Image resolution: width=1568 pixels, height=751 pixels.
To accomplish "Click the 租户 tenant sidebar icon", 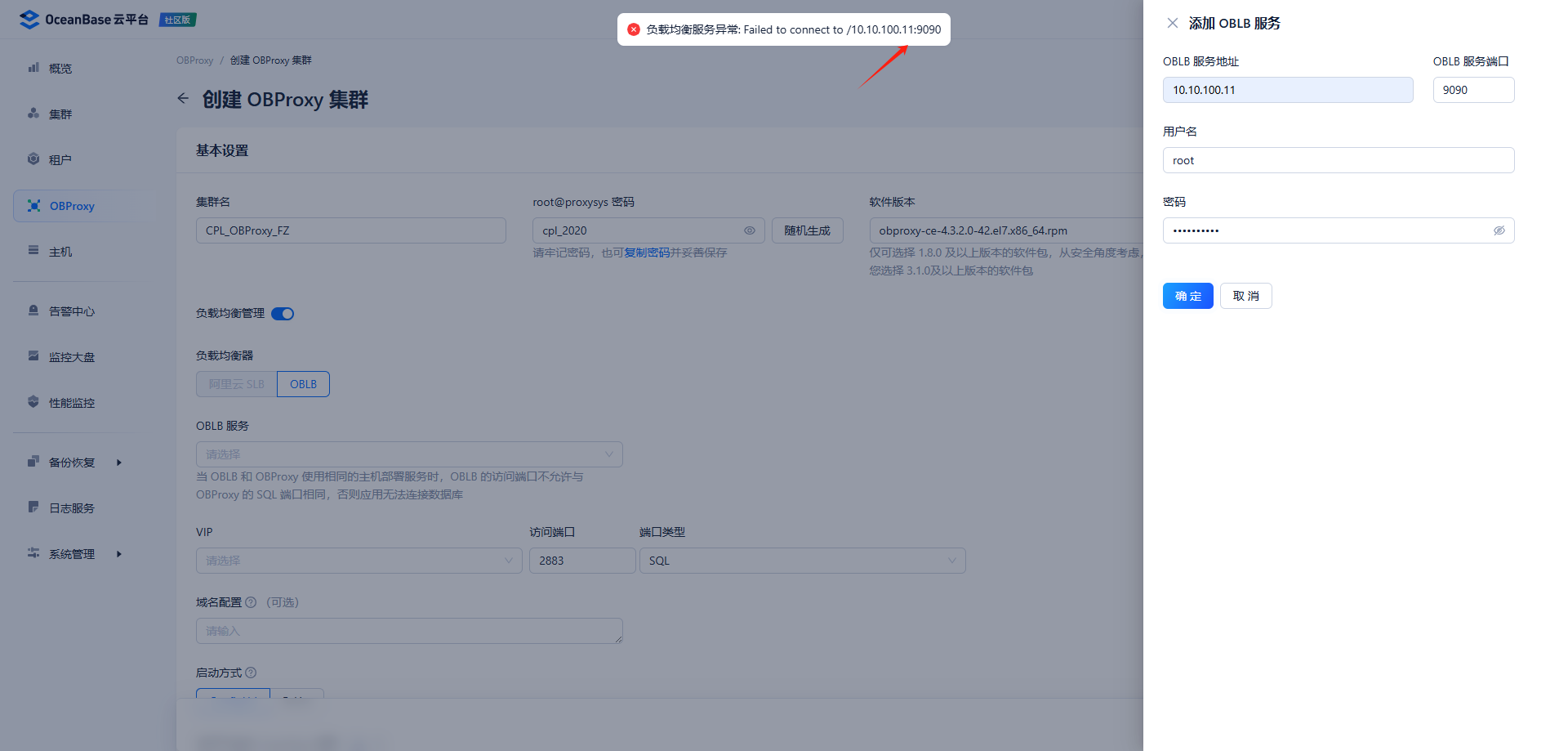I will tap(33, 159).
